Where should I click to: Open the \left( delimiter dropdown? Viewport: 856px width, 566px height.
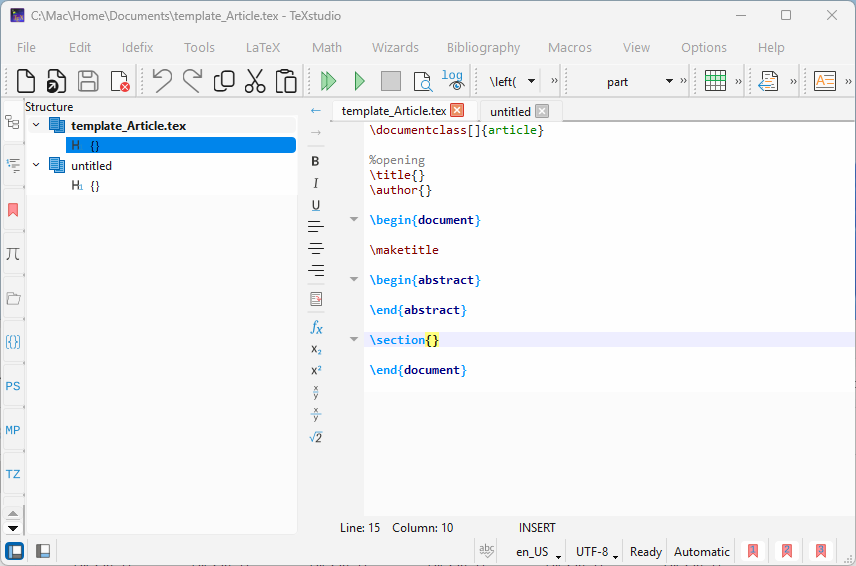point(531,81)
